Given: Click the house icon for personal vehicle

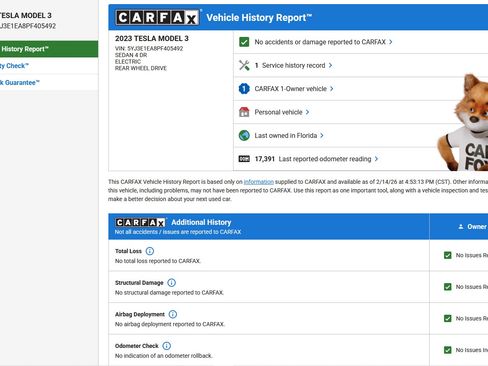Looking at the screenshot, I should pos(244,112).
